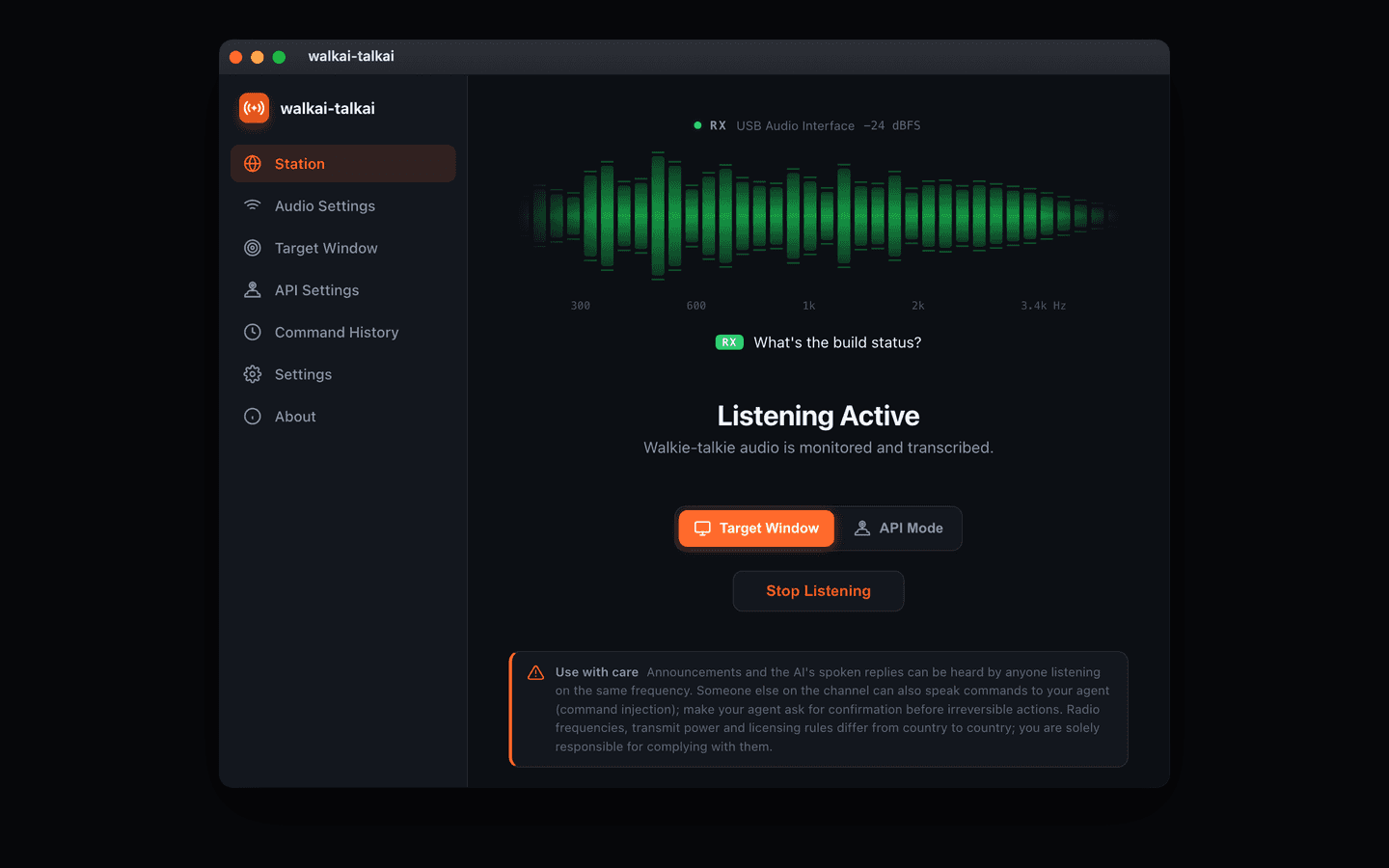Click the clock icon for Command History
The image size is (1389, 868).
coord(253,332)
